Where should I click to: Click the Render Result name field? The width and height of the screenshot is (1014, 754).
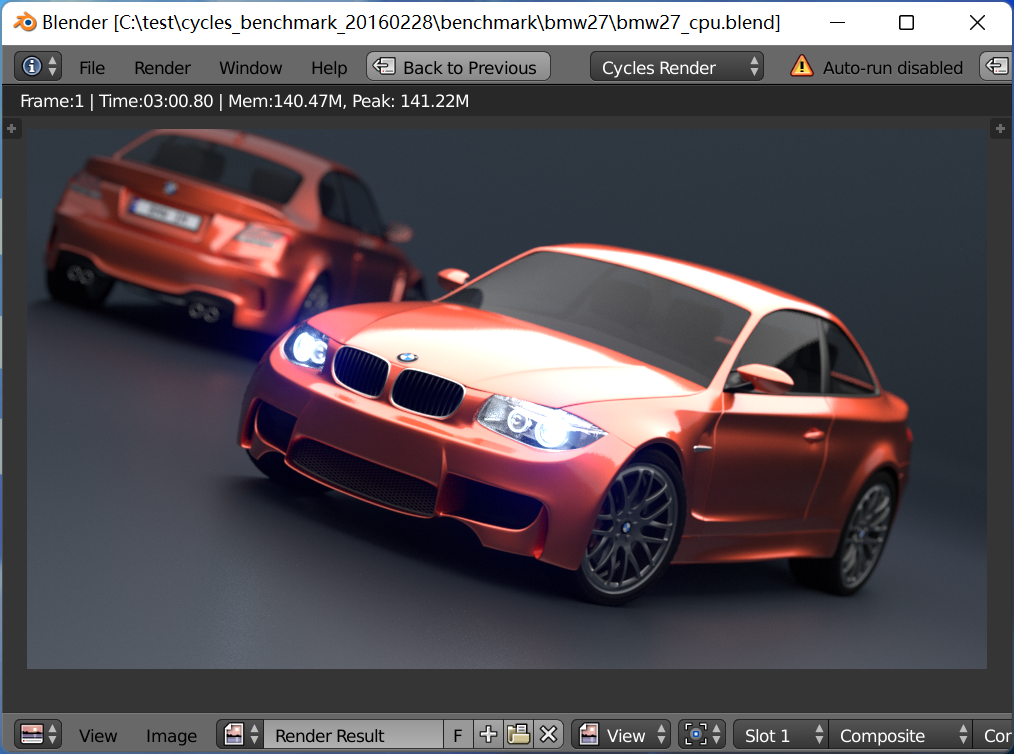353,735
